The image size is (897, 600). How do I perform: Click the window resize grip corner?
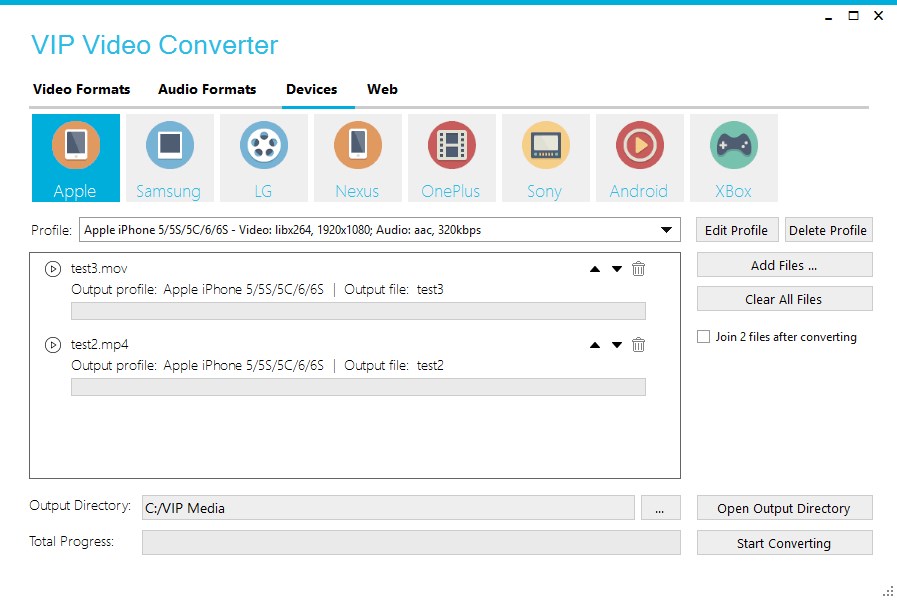click(x=889, y=592)
